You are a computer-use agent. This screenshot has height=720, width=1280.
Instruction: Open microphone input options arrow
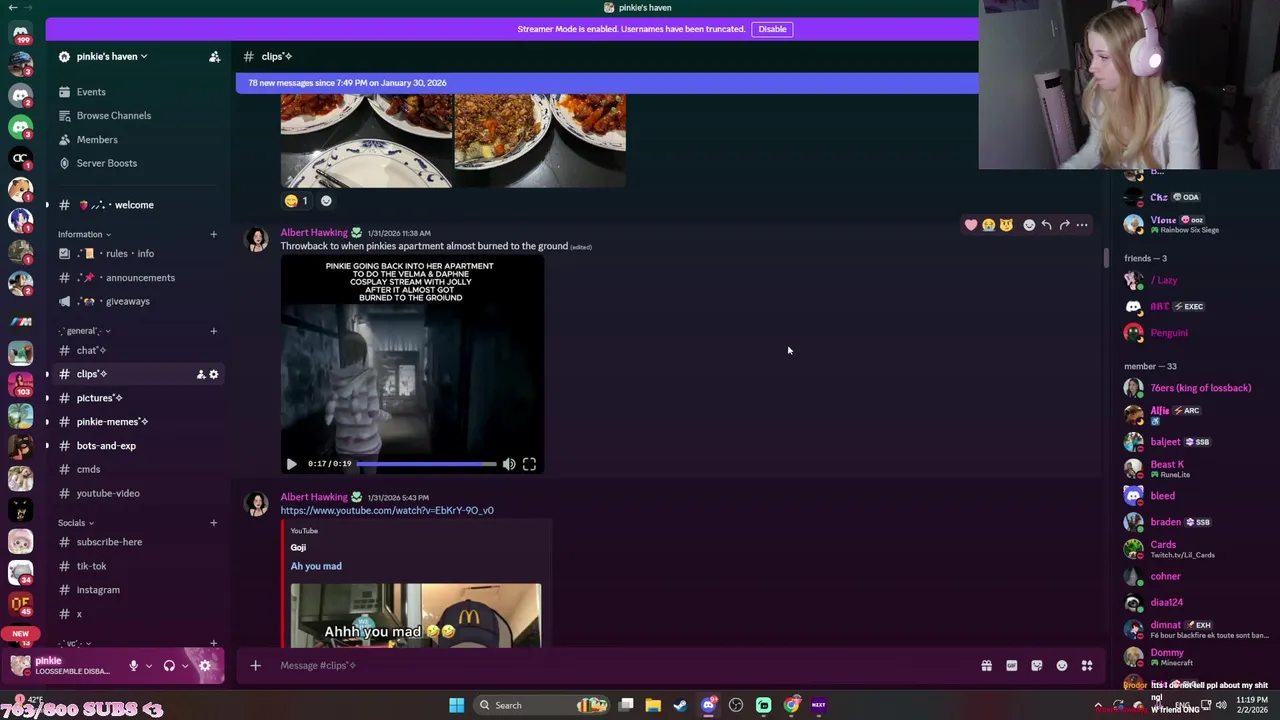tap(149, 666)
